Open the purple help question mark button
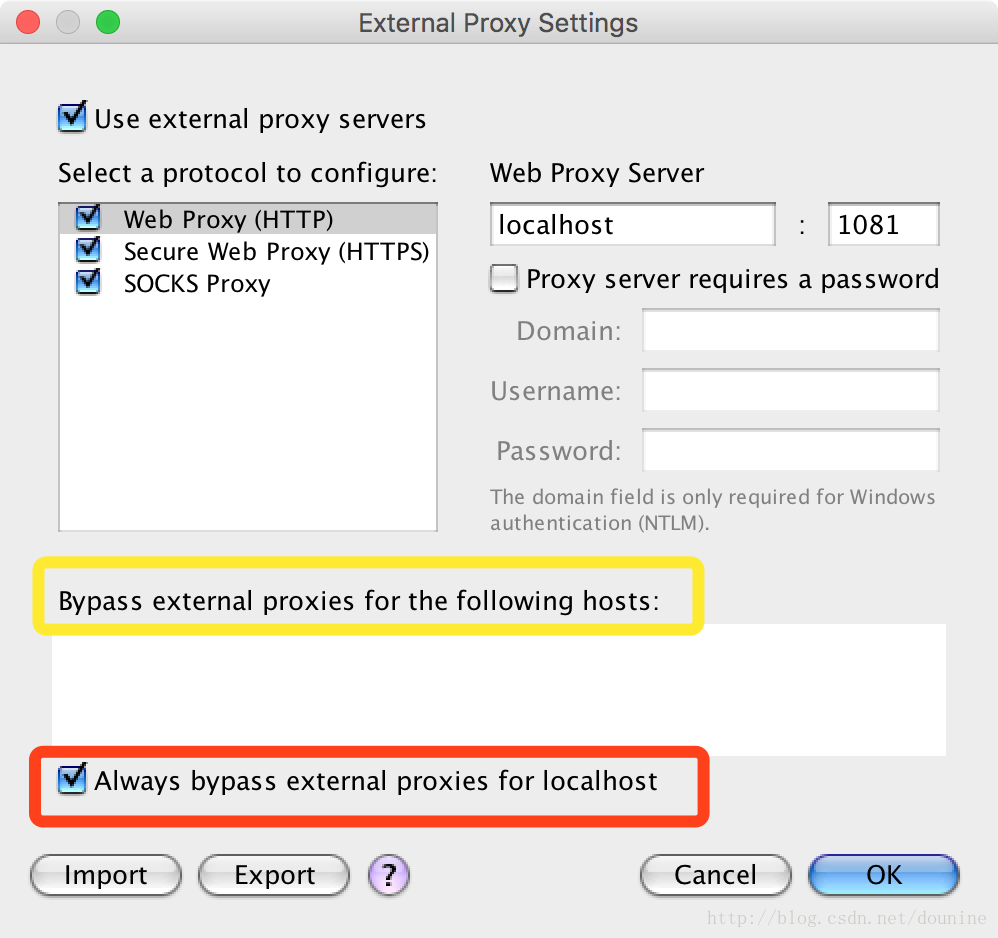The height and width of the screenshot is (938, 998). pos(388,875)
